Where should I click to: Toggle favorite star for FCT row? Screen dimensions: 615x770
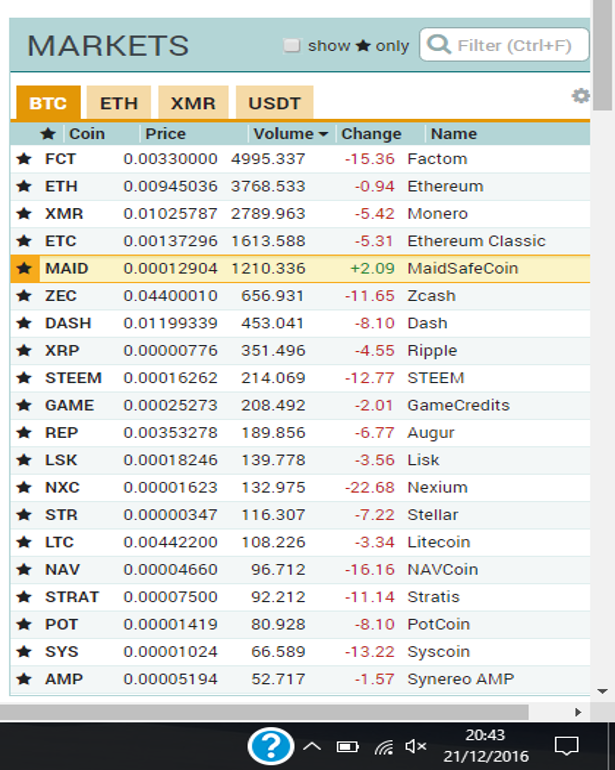point(24,159)
